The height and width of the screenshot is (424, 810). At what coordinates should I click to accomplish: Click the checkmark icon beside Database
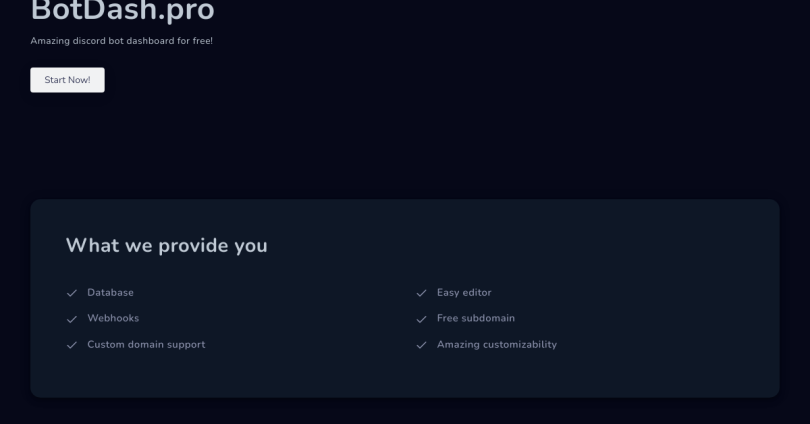point(72,293)
